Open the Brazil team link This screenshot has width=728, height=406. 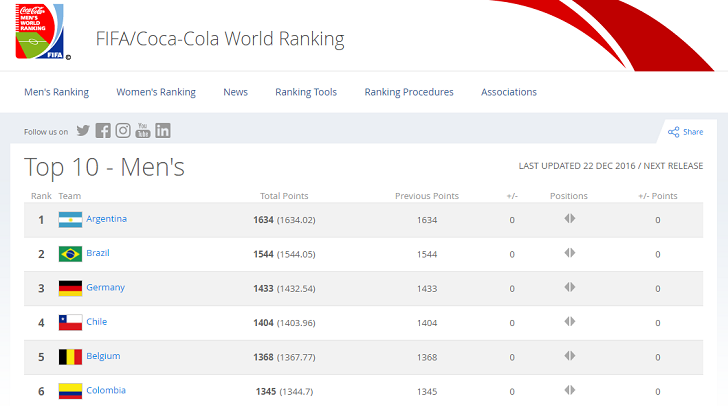pos(98,253)
